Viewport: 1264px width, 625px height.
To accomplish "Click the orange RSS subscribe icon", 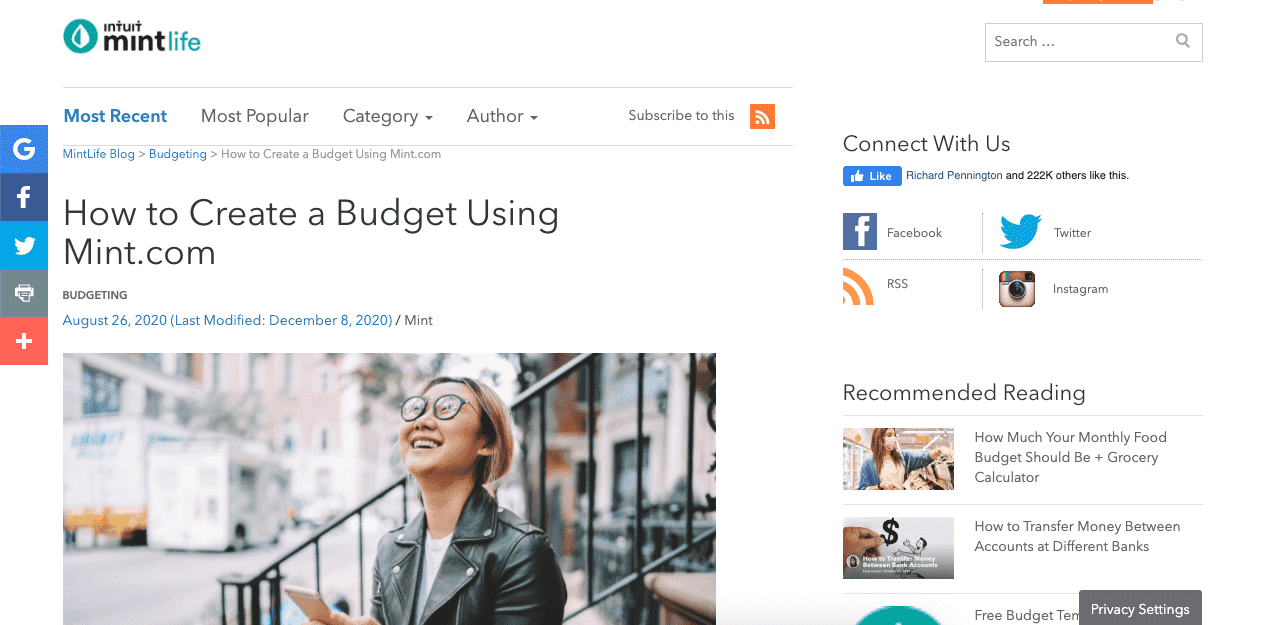I will point(762,116).
